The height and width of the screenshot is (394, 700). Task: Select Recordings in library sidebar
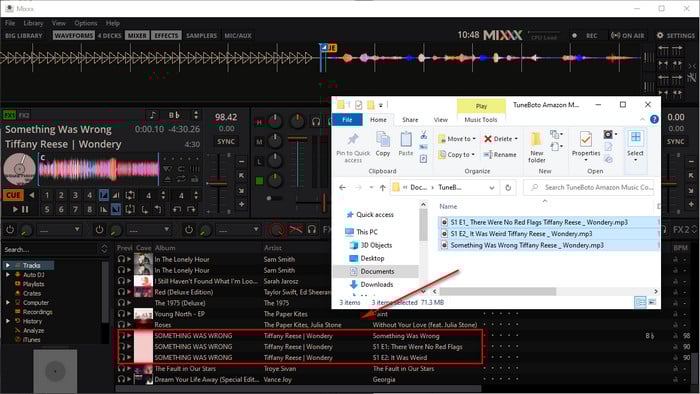pos(37,312)
